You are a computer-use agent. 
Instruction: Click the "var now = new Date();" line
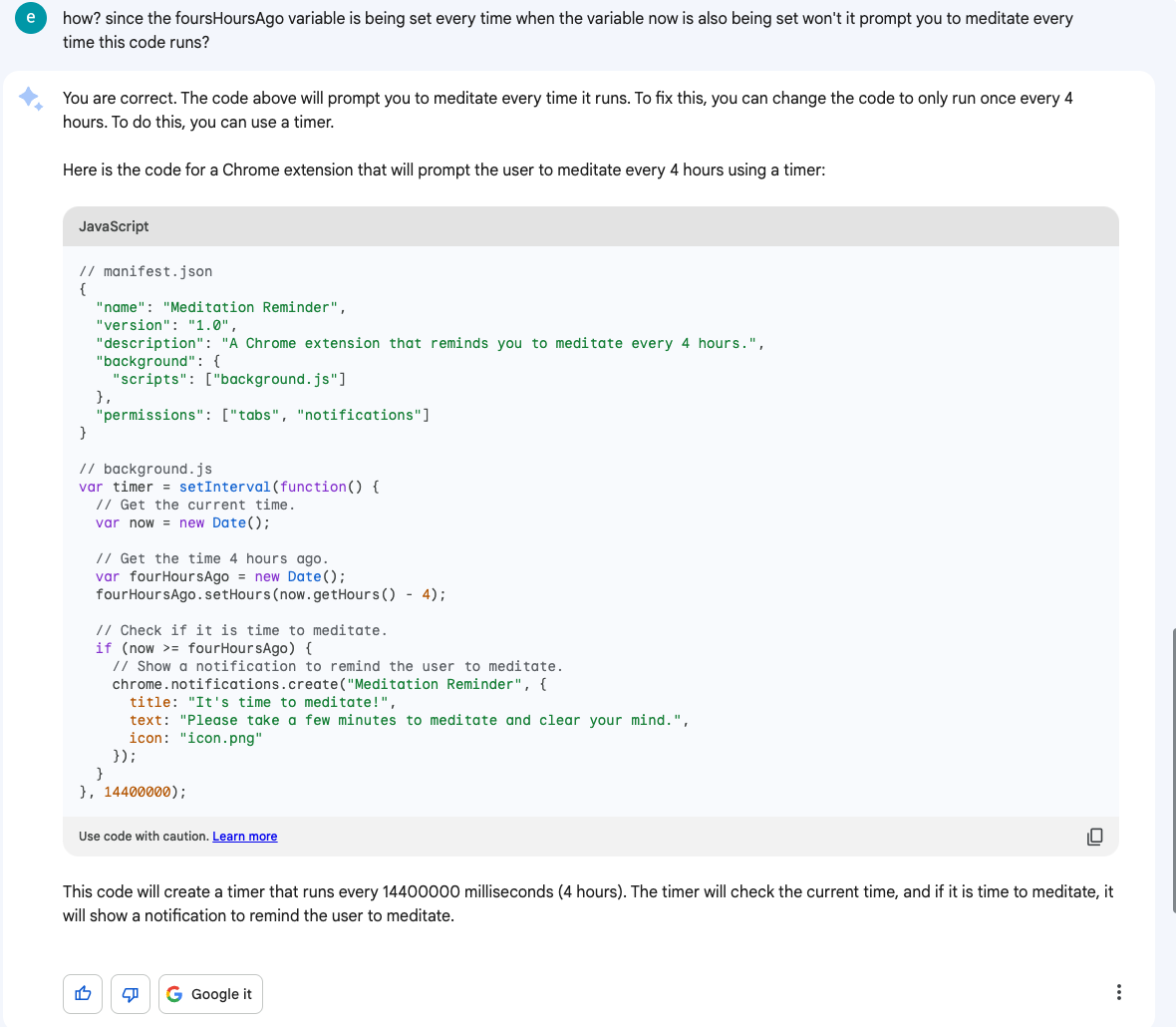[182, 522]
